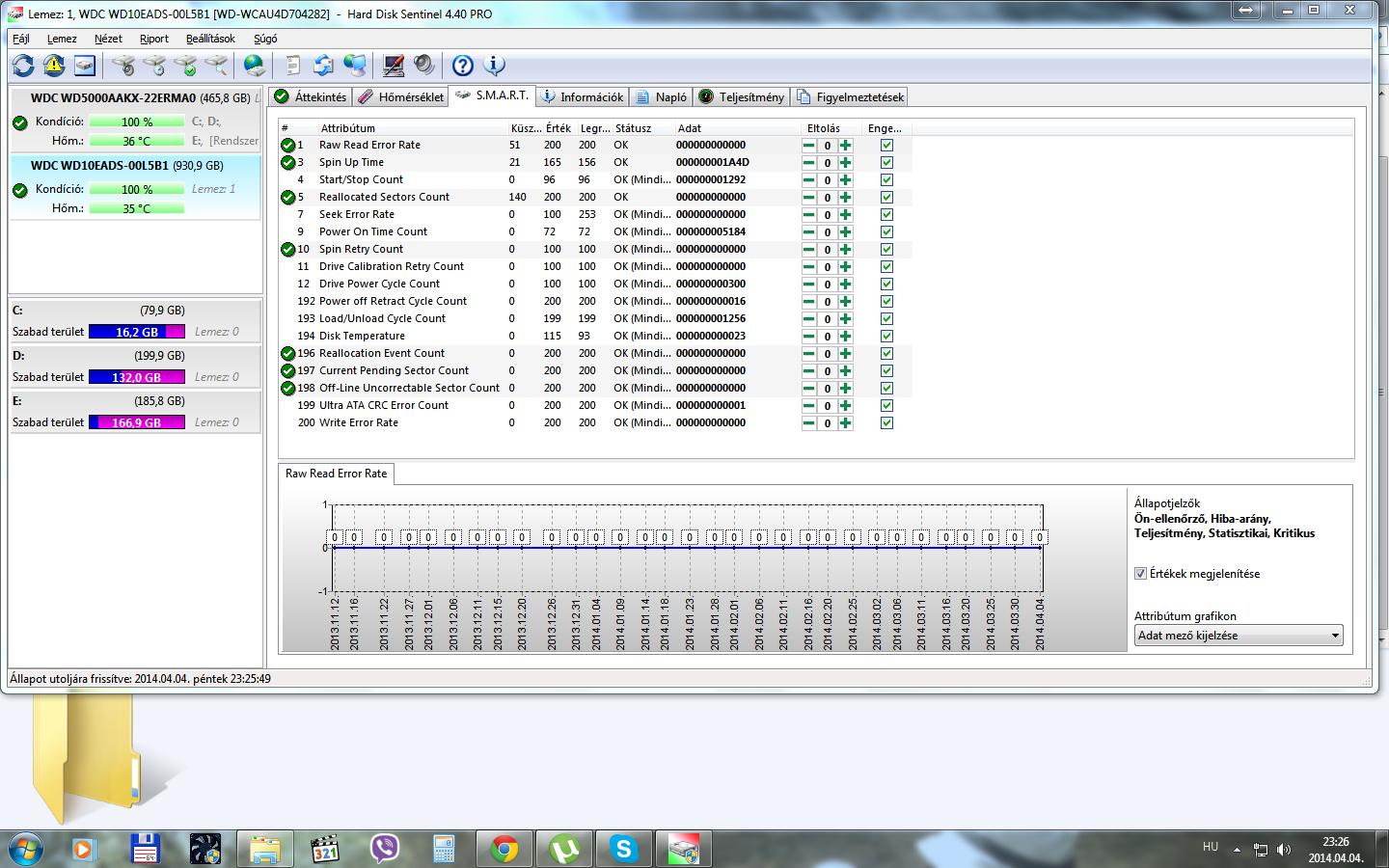
Task: Open the Fájl menu
Action: coord(21,39)
